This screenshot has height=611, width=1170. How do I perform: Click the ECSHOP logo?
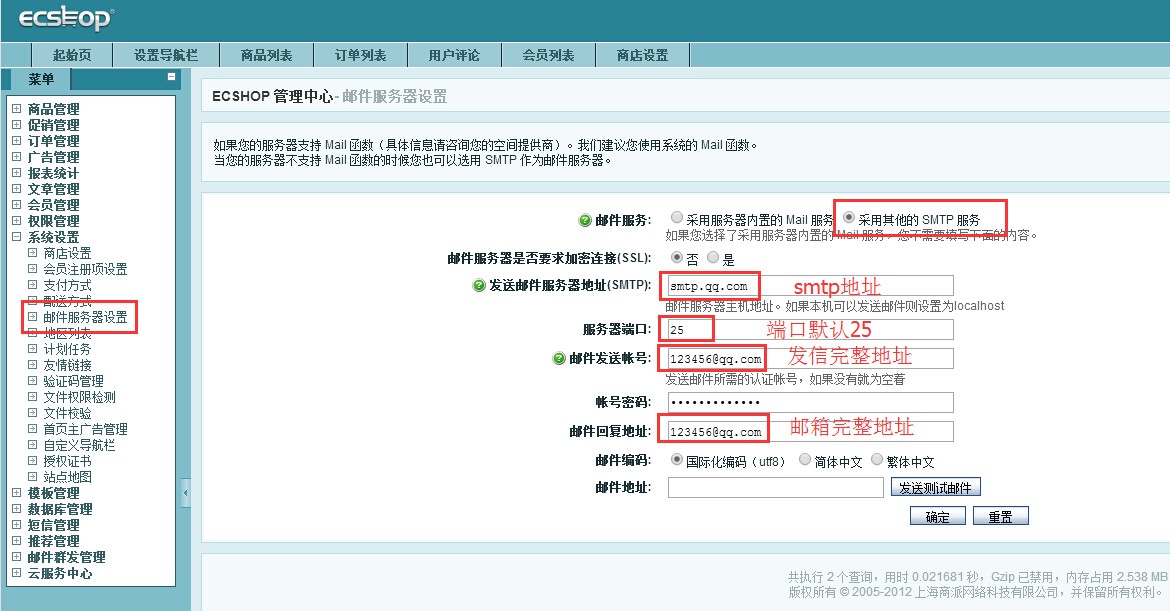pos(66,18)
